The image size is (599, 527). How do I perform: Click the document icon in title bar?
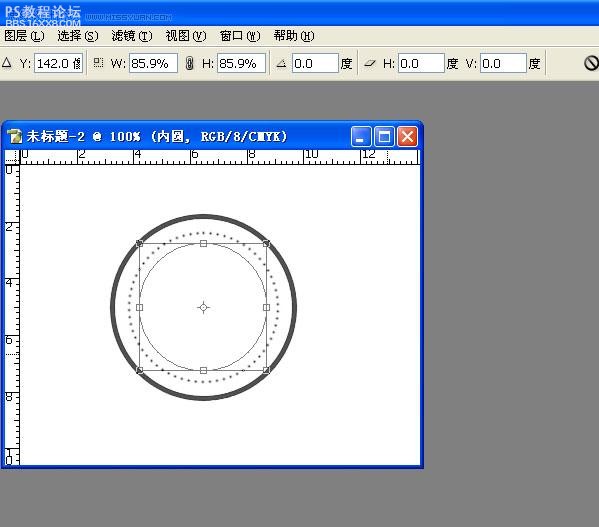tap(15, 136)
